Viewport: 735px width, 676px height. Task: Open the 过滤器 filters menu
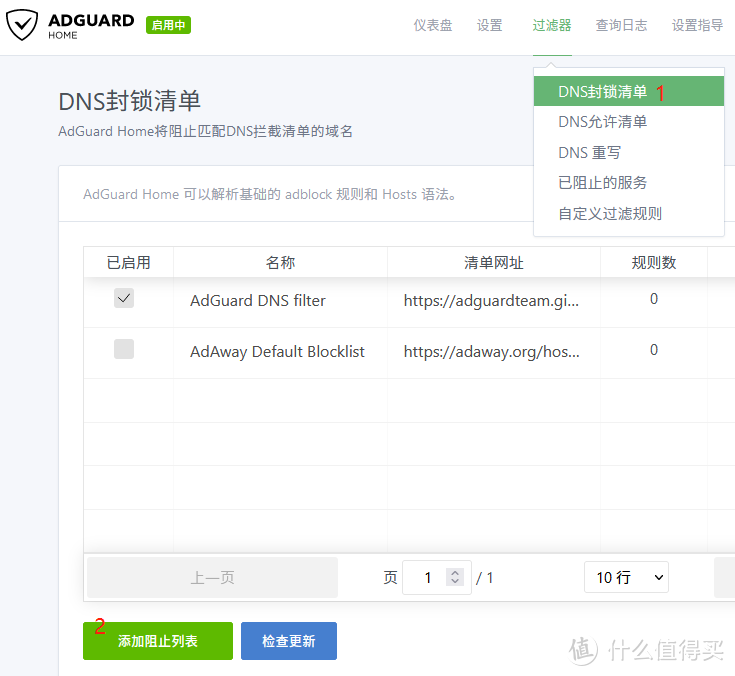tap(552, 25)
